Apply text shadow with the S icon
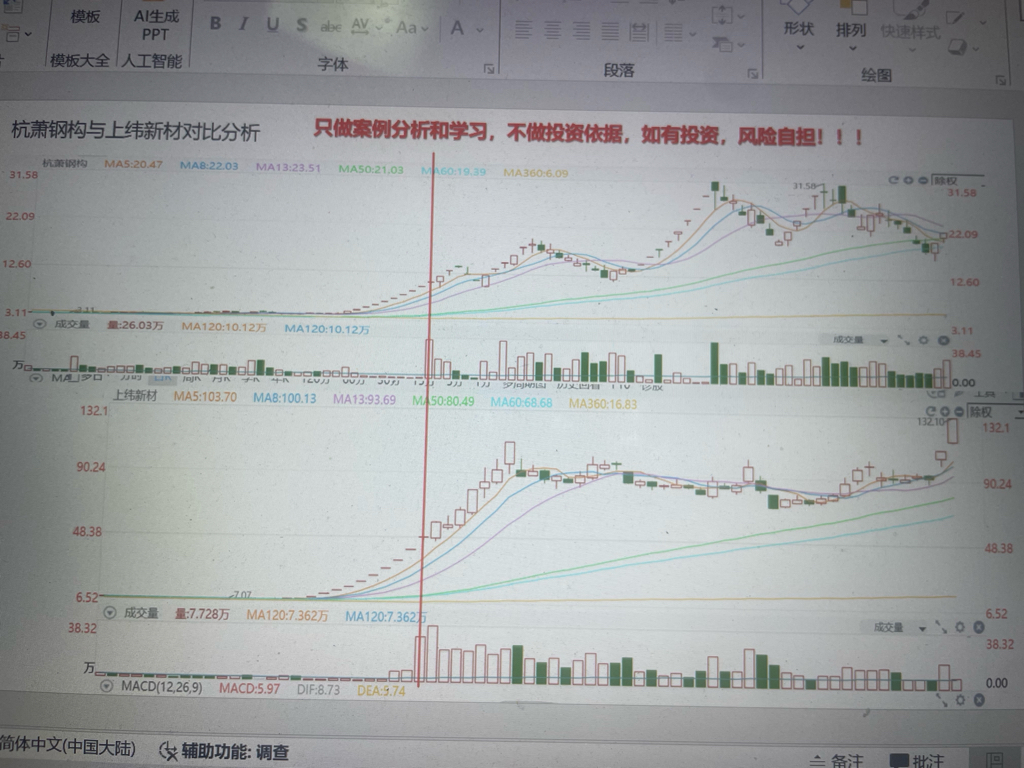Screen dimensions: 1024x768 (x=301, y=25)
